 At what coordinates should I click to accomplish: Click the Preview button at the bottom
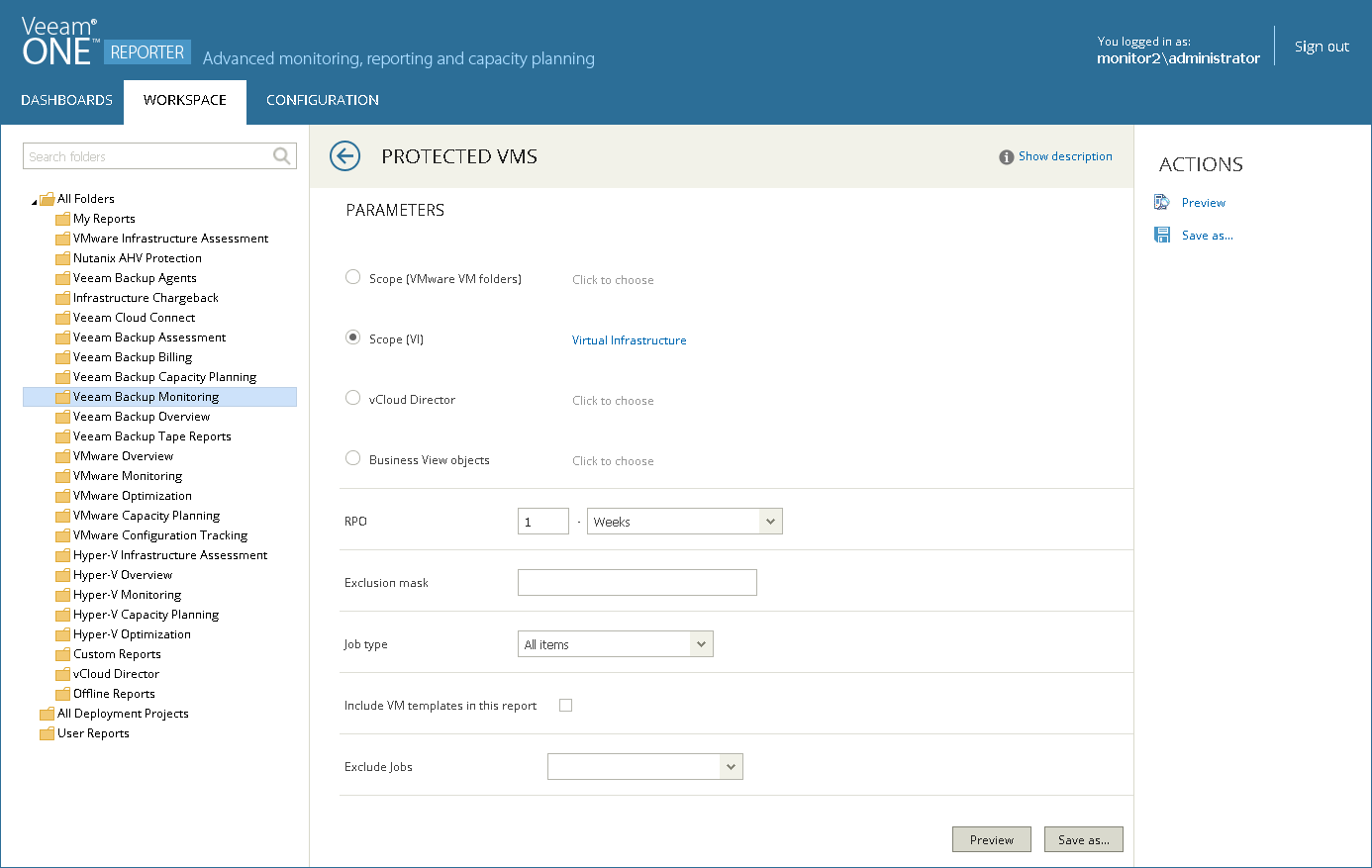point(991,839)
